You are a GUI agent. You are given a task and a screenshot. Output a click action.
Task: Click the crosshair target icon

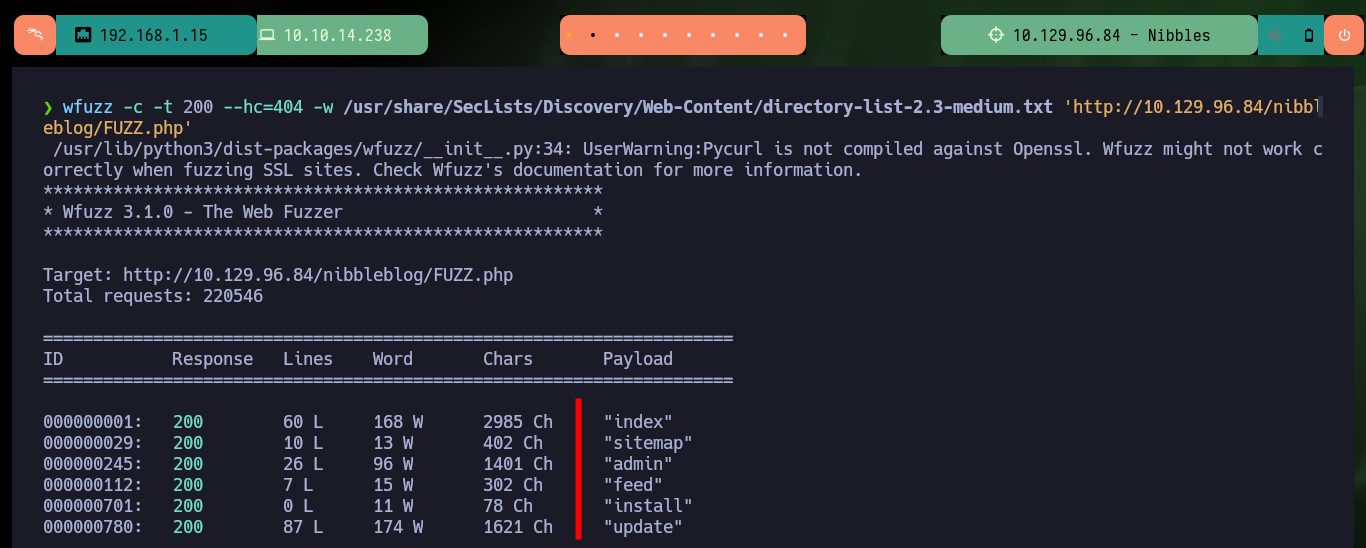point(995,35)
